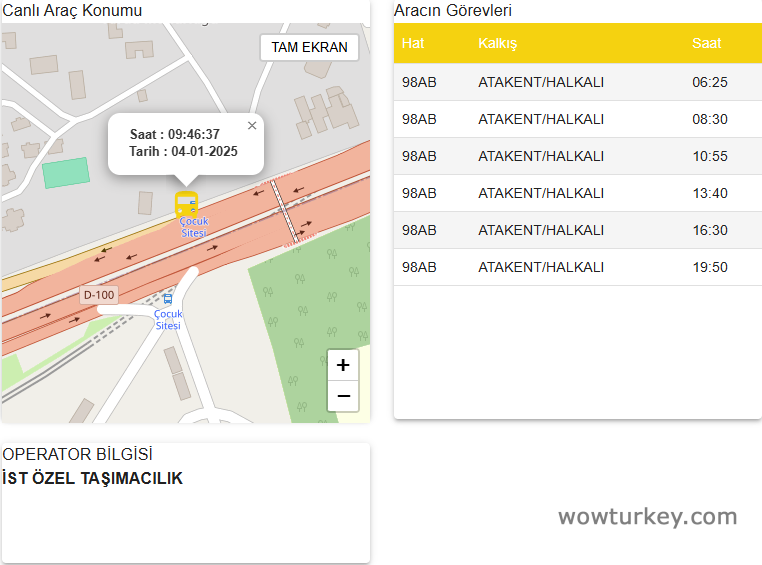This screenshot has width=762, height=565.
Task: Click the pedestrian overpass crossing the highway
Action: click(285, 212)
